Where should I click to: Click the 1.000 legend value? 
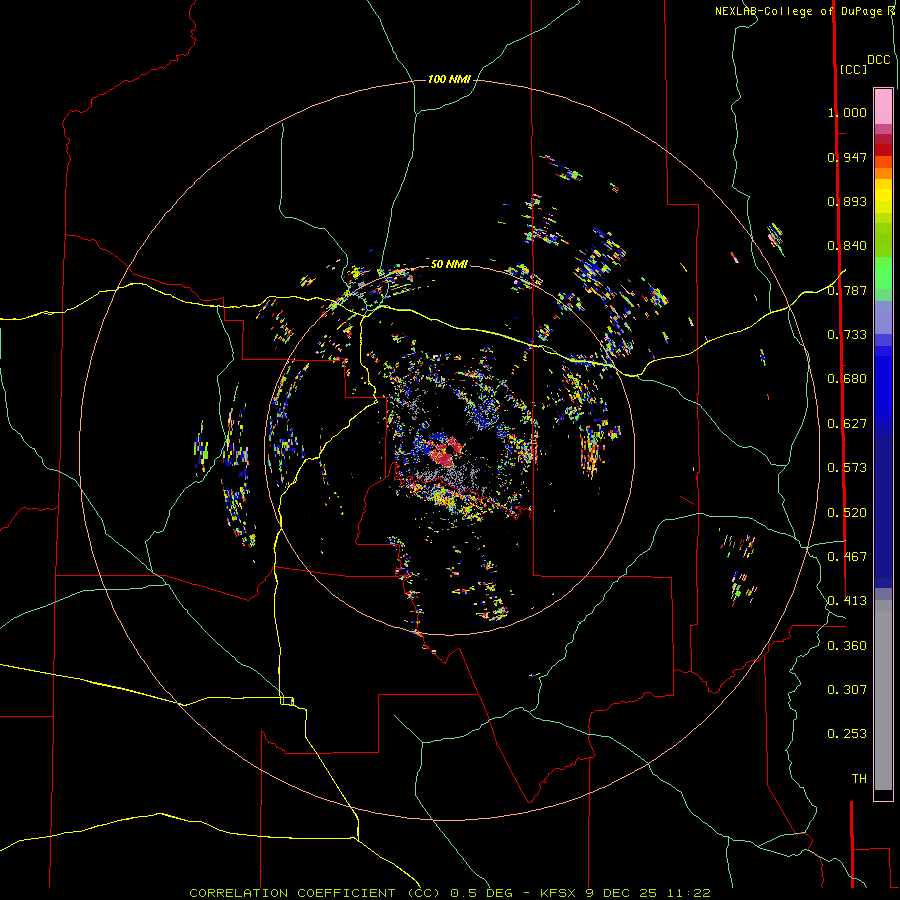847,112
